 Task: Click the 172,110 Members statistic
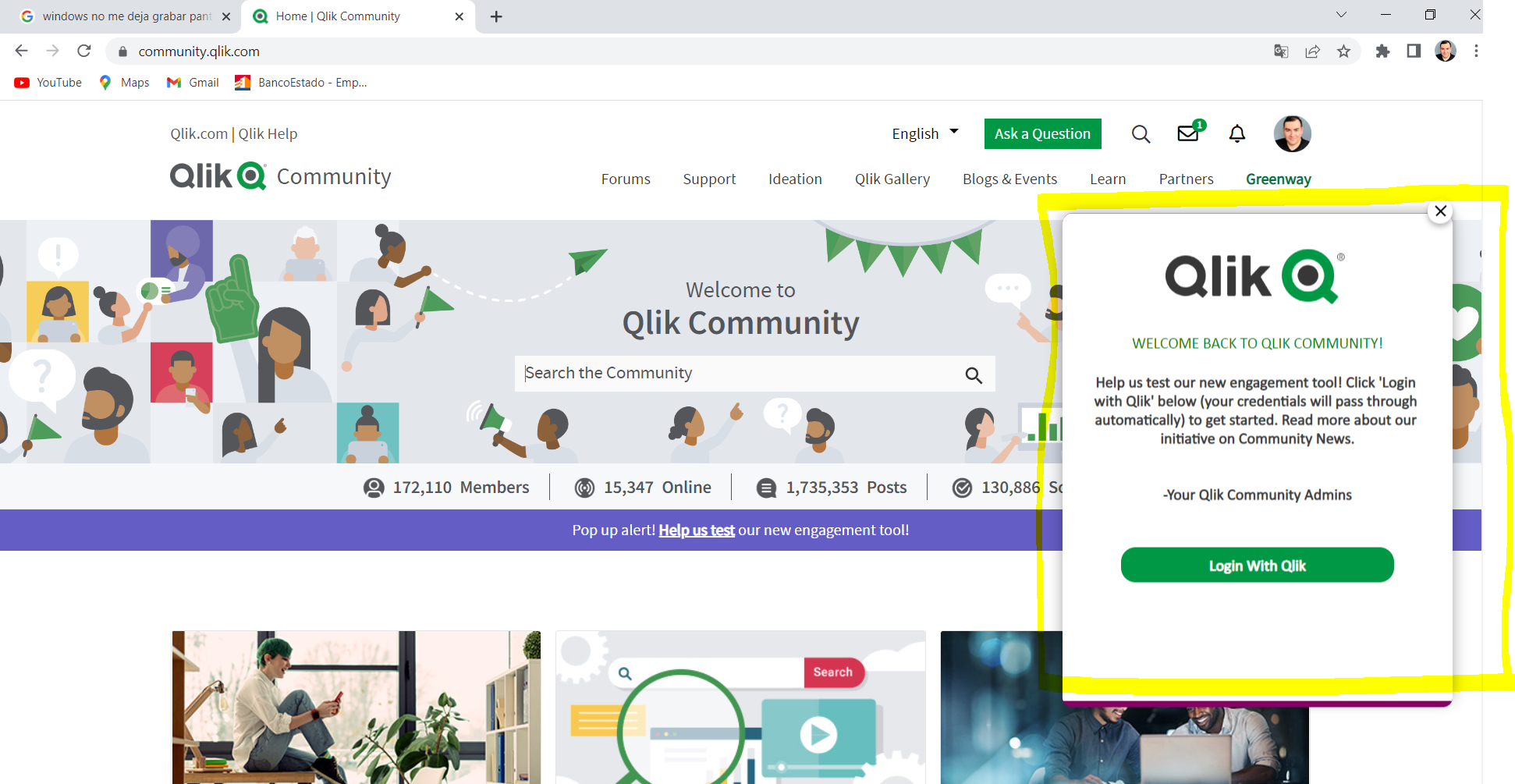pos(446,488)
